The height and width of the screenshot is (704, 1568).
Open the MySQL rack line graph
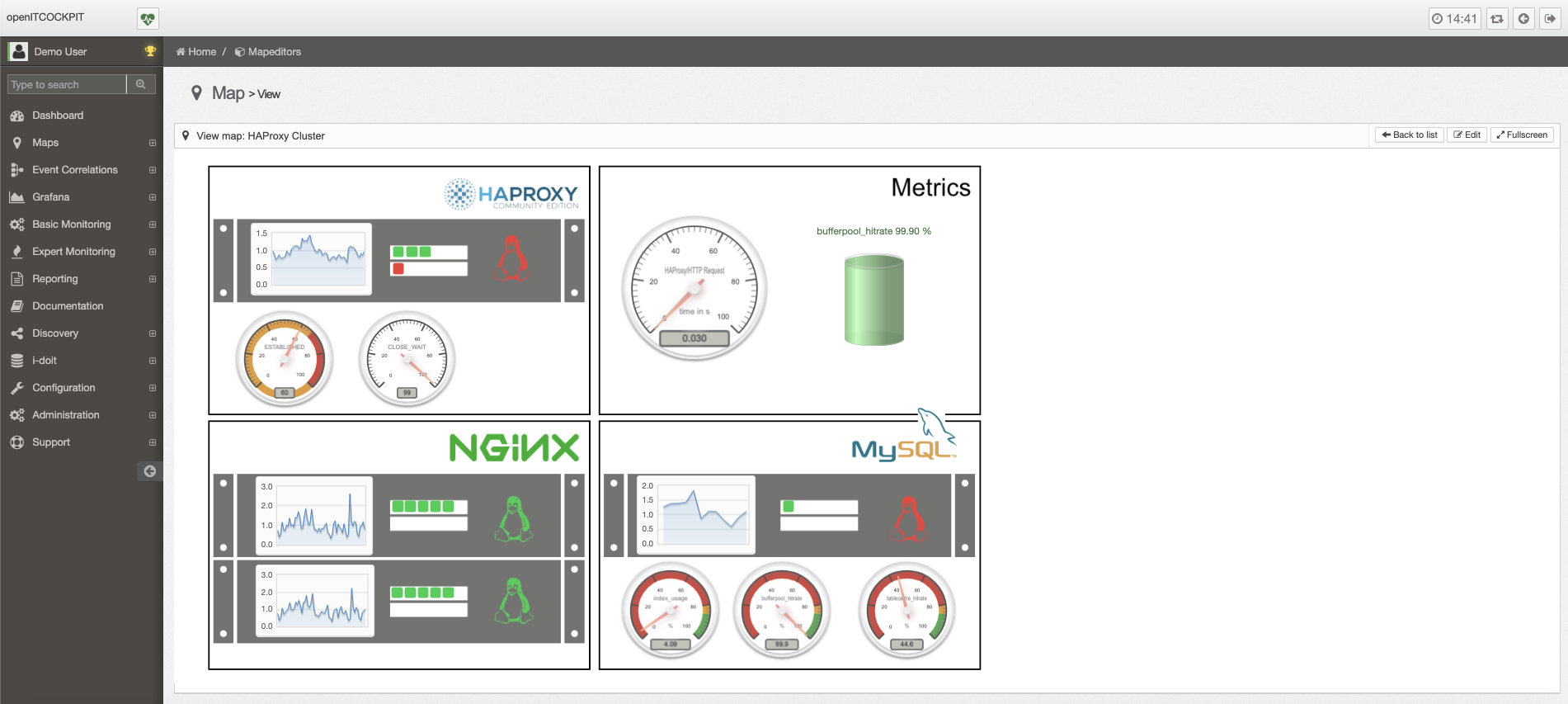click(695, 515)
